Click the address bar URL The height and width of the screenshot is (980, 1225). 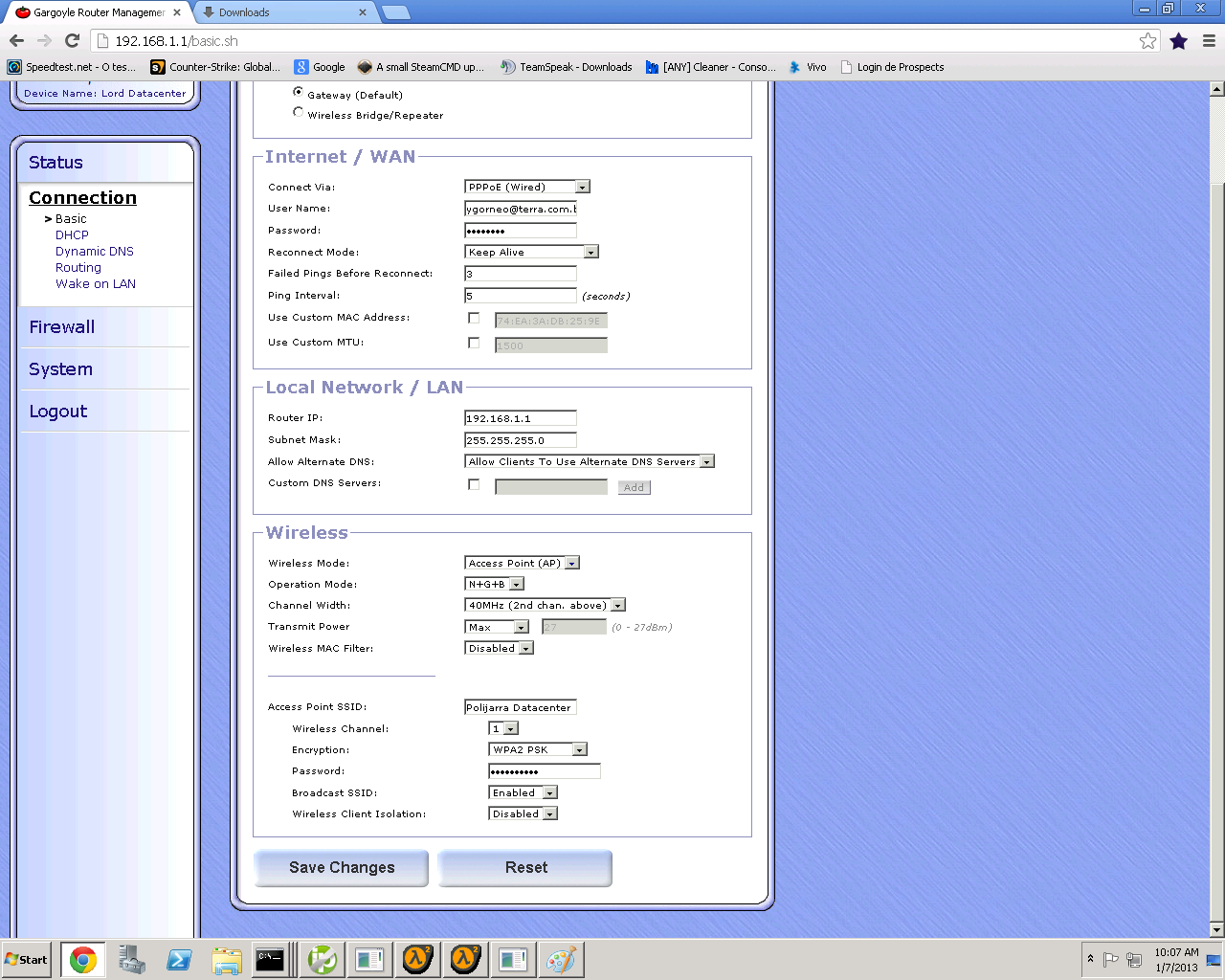(176, 41)
